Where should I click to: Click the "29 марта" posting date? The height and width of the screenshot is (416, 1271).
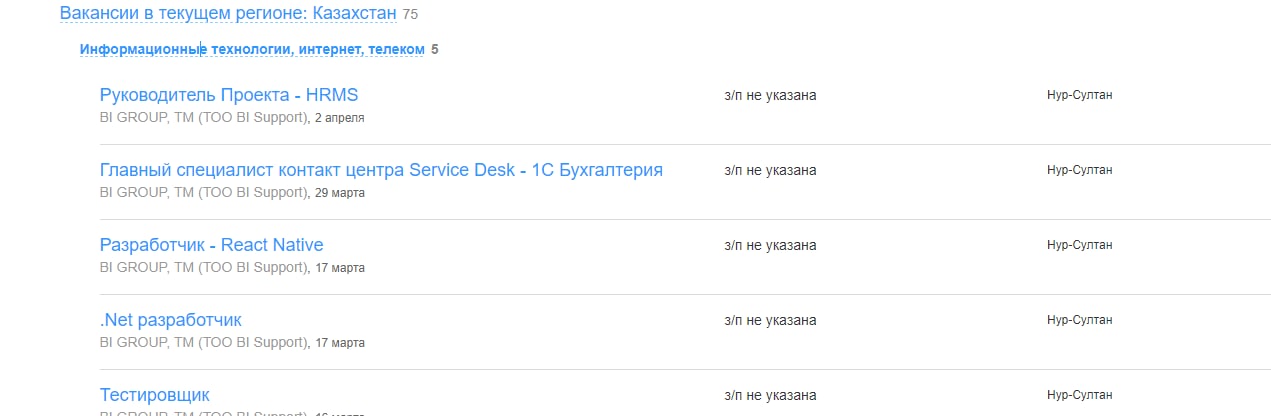[x=340, y=193]
